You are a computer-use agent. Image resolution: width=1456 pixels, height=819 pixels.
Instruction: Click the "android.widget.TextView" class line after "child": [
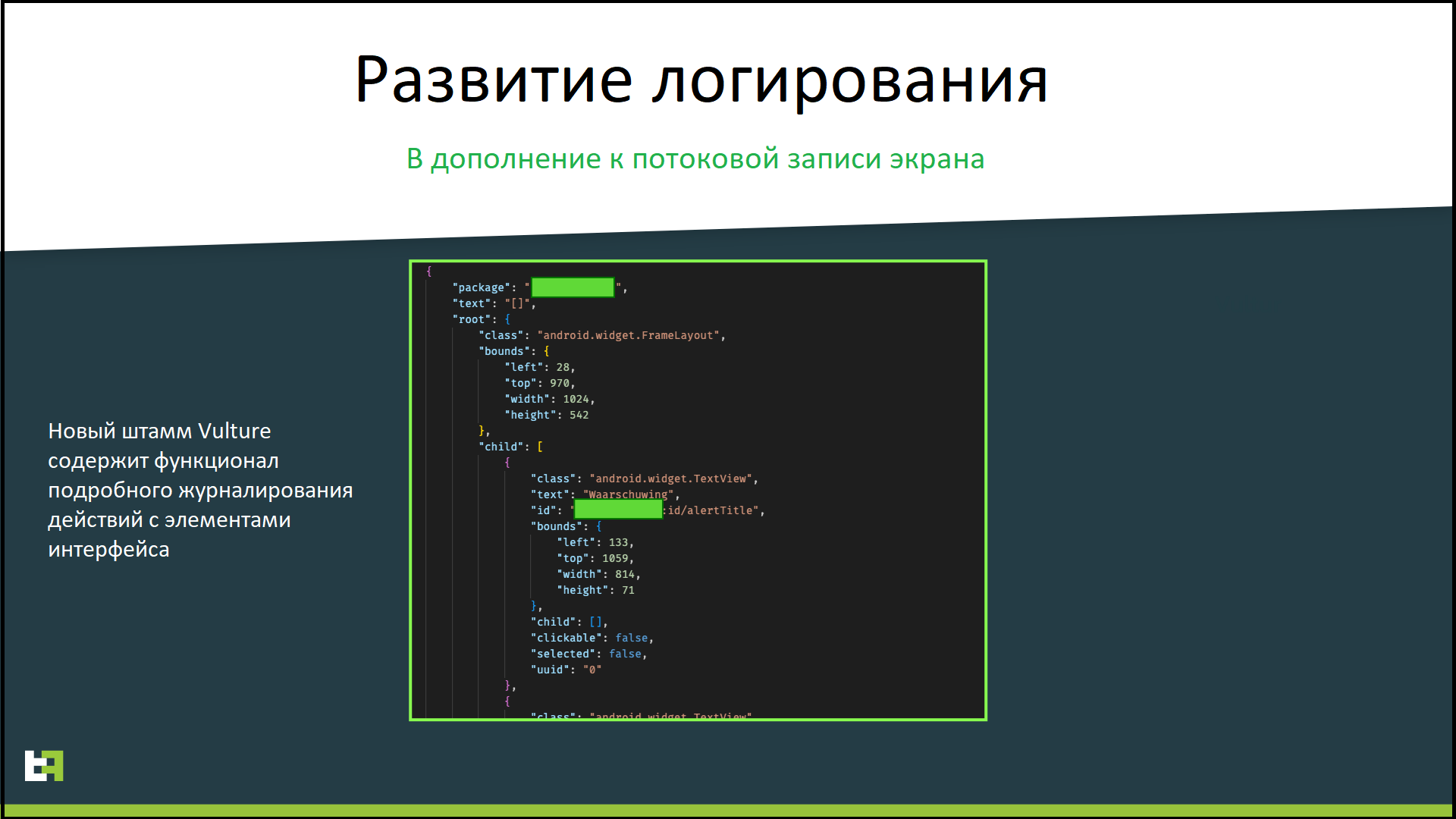click(x=645, y=479)
